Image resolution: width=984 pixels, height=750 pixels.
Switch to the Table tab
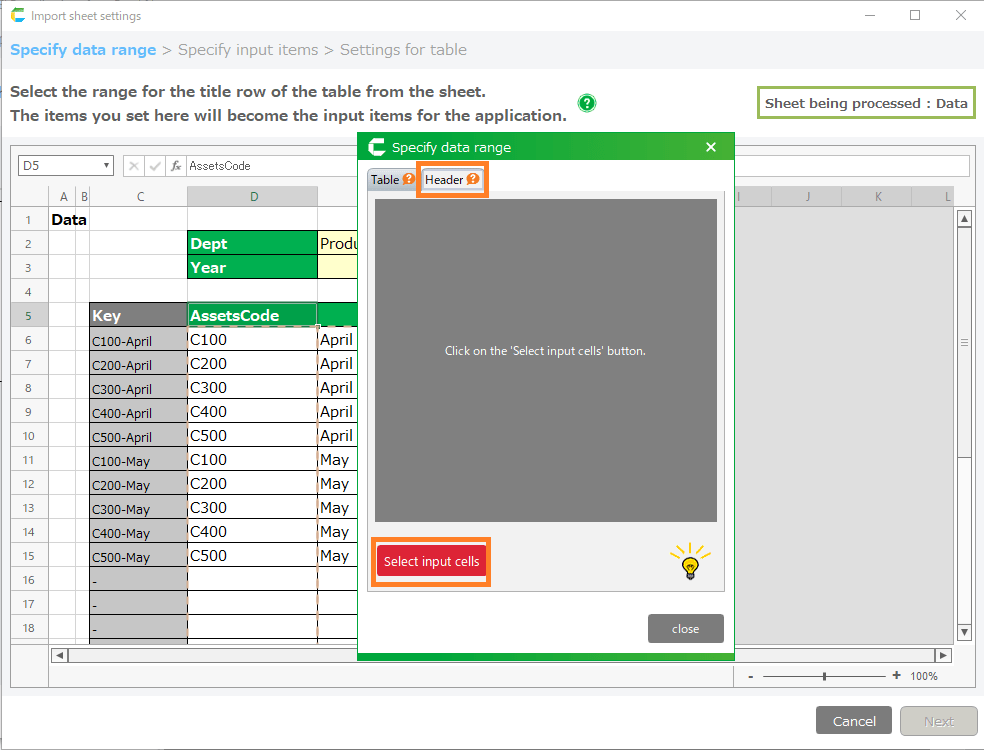pos(385,180)
